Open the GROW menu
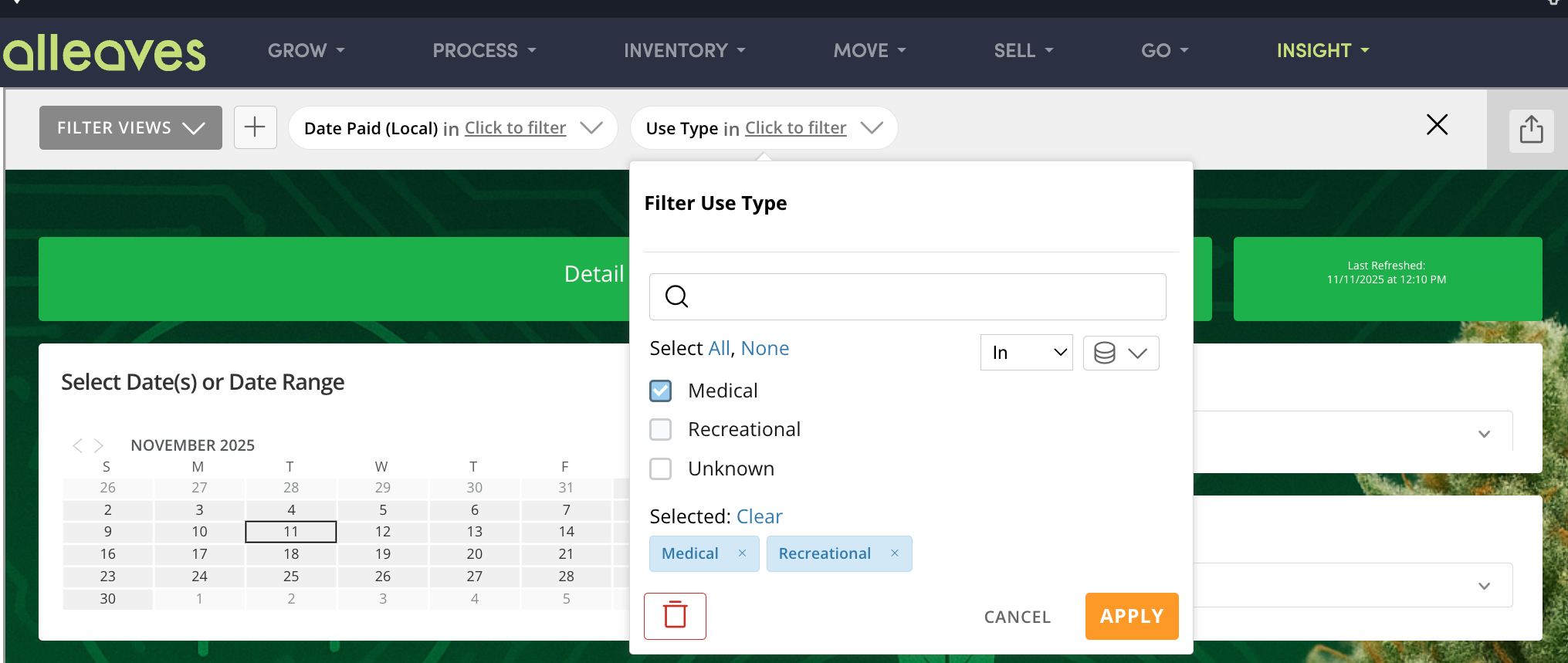The image size is (1568, 663). [x=306, y=51]
